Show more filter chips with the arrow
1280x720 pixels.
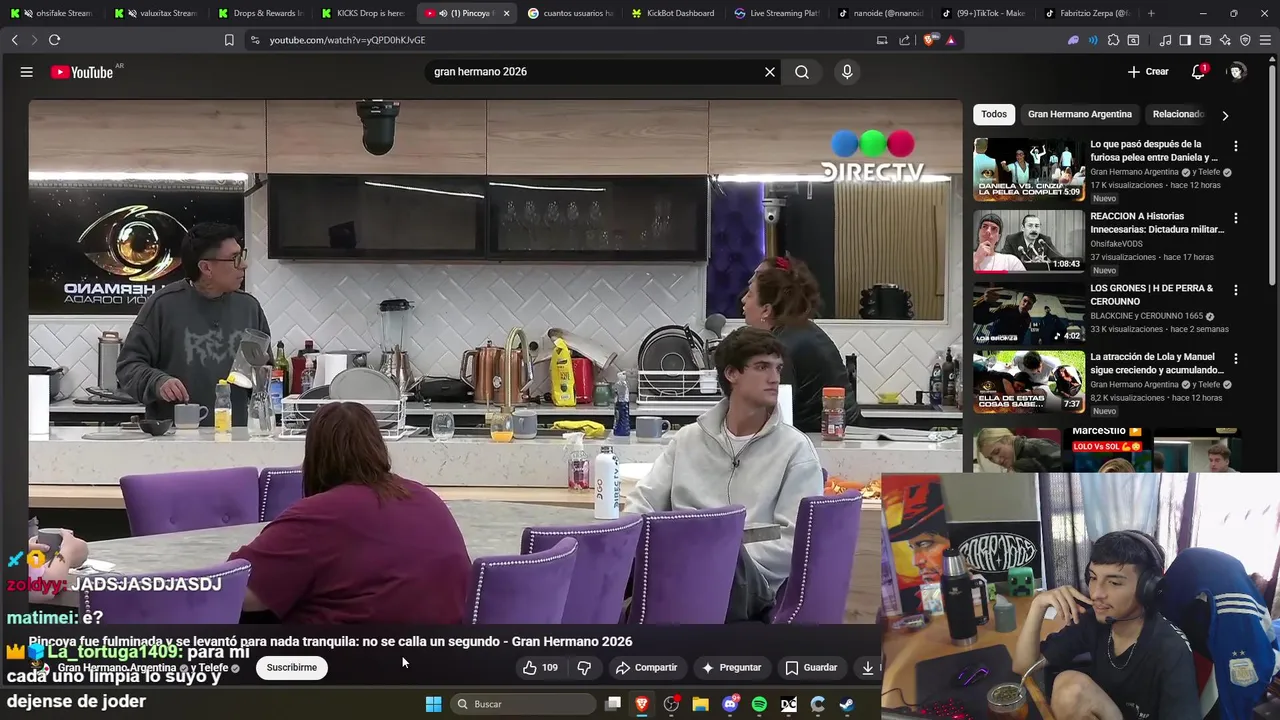(1225, 115)
